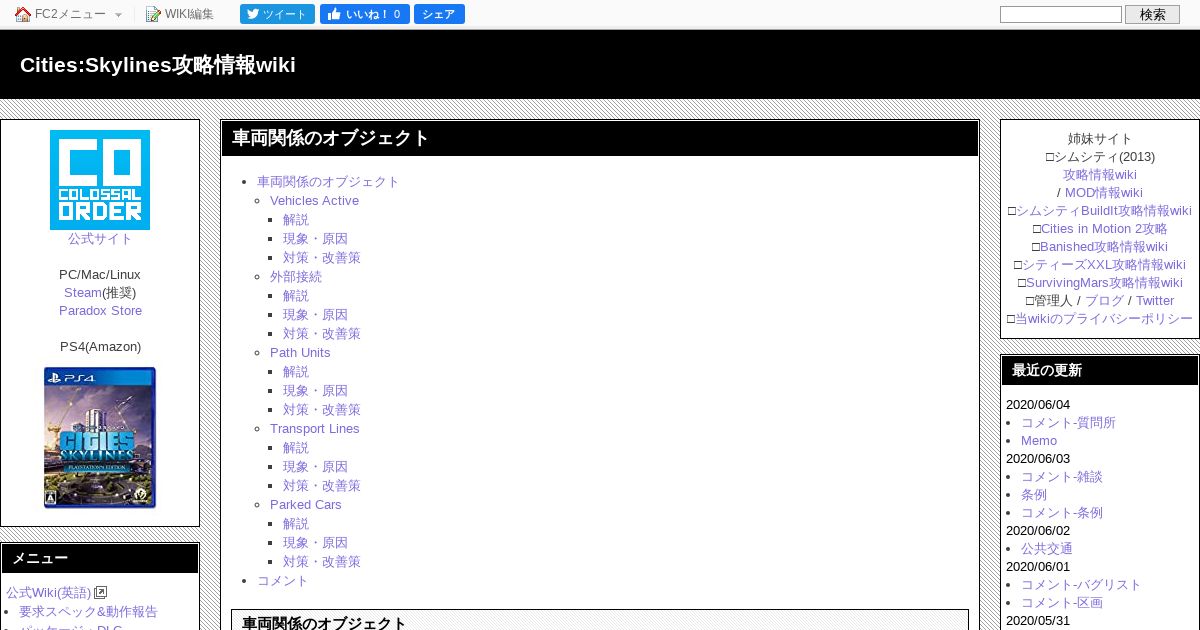Click the Facebook いいね! button
Screen dimensions: 1200x630
click(x=364, y=14)
